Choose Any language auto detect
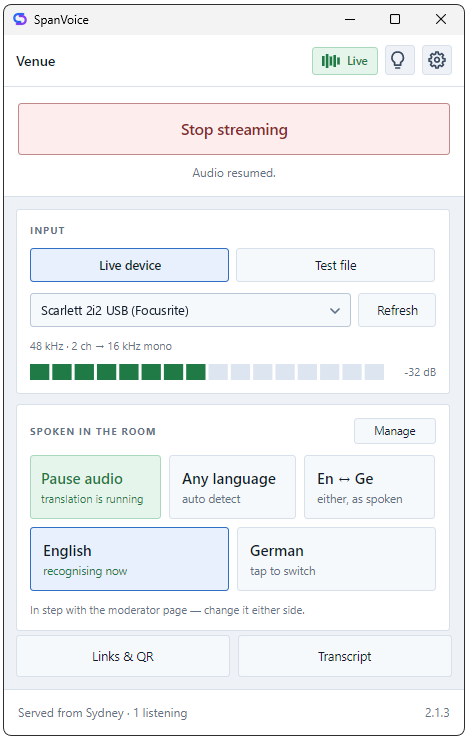Viewport: 468px width, 740px height. [233, 487]
